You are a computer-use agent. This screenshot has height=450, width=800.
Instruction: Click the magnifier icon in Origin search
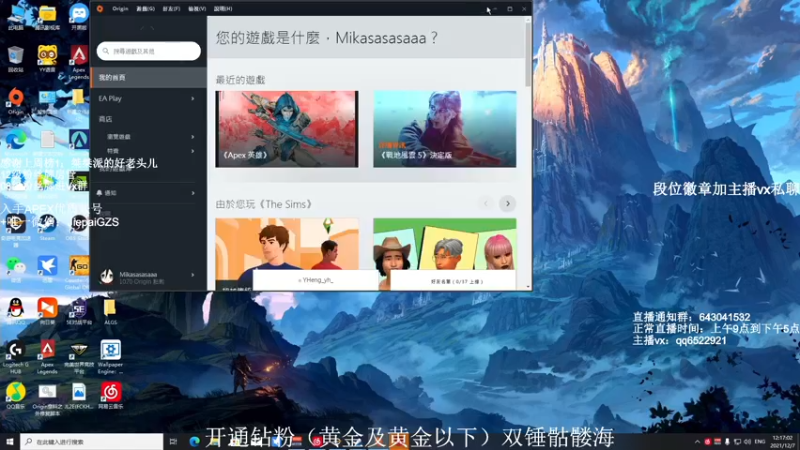click(x=106, y=51)
